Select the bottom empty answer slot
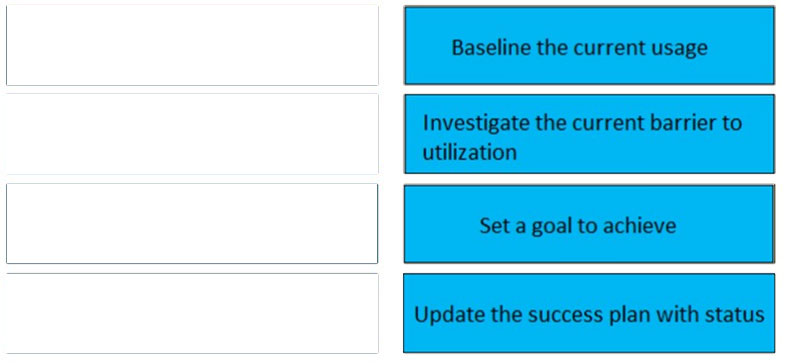Viewport: 788px width, 363px height. pos(192,313)
